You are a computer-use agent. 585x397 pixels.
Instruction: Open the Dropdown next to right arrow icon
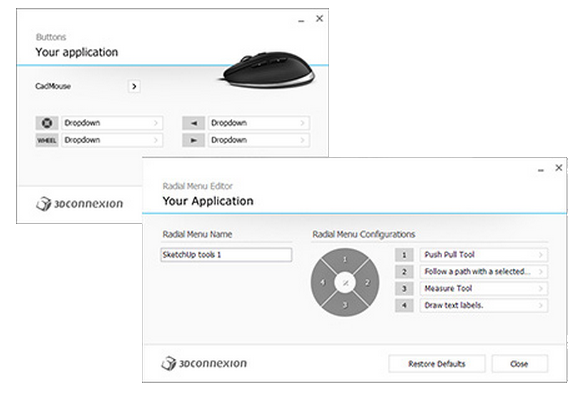coord(259,140)
